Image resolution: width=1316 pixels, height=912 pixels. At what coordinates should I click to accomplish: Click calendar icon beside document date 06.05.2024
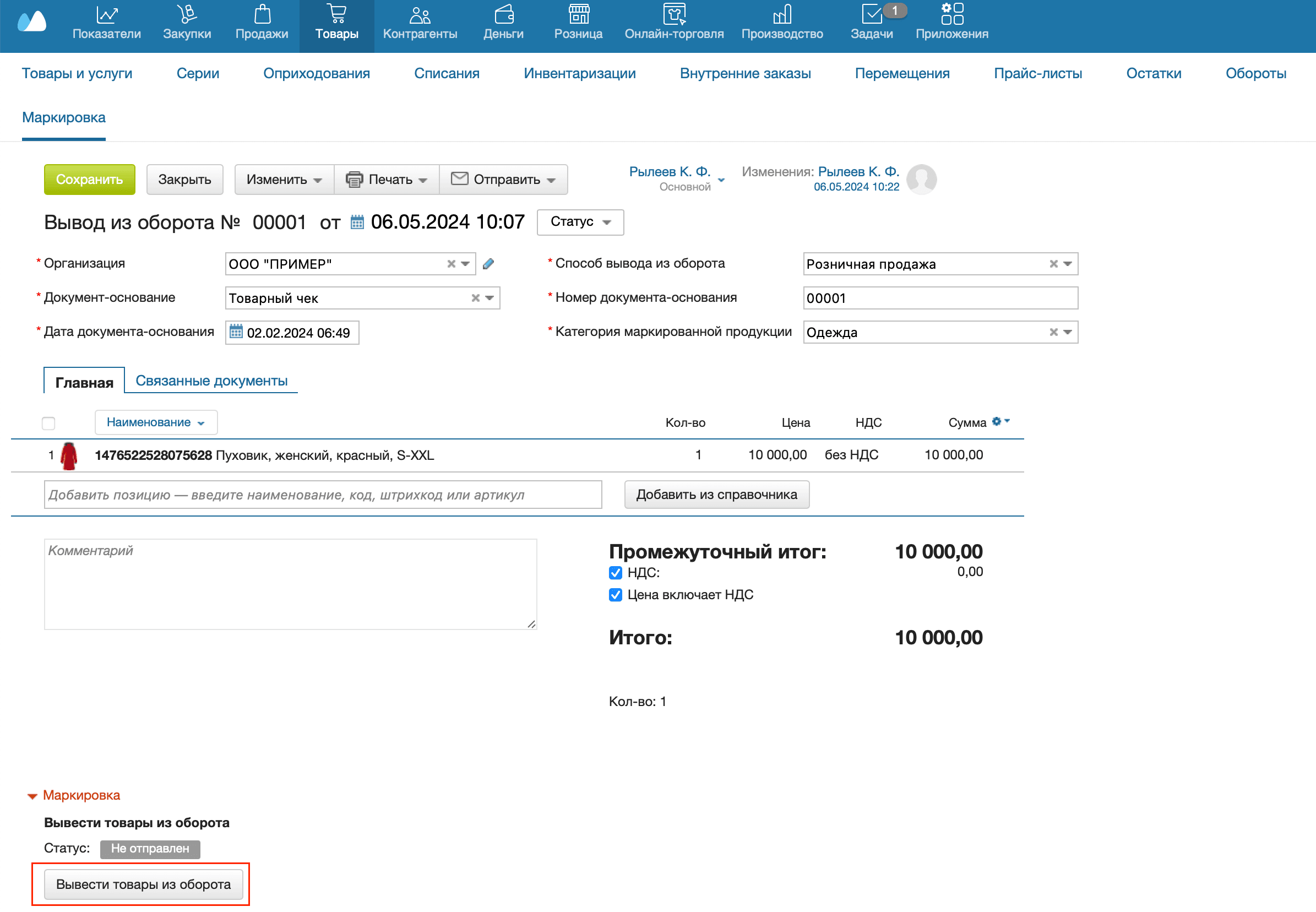click(x=357, y=222)
